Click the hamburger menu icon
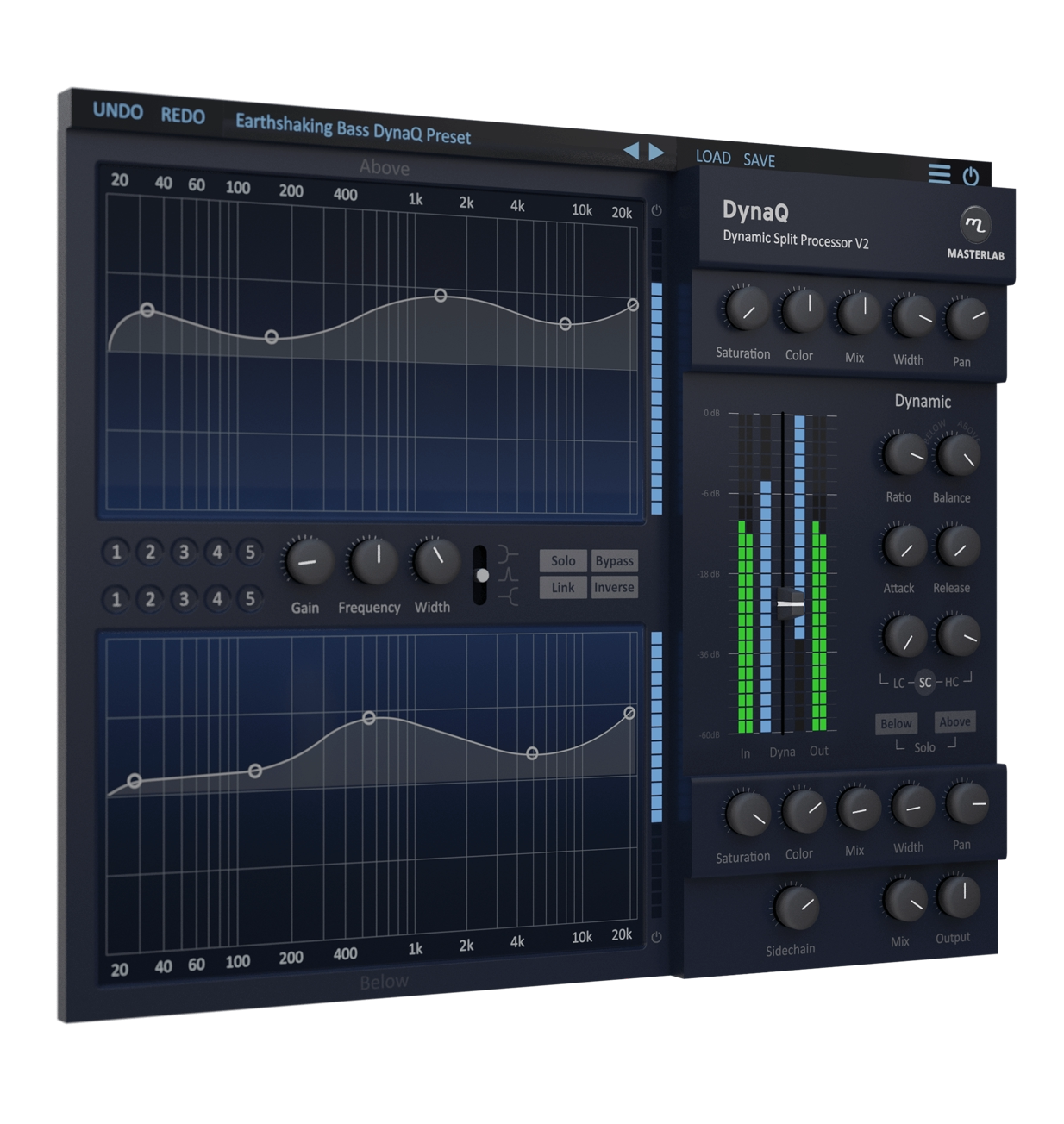This screenshot has width=1064, height=1124. [939, 173]
